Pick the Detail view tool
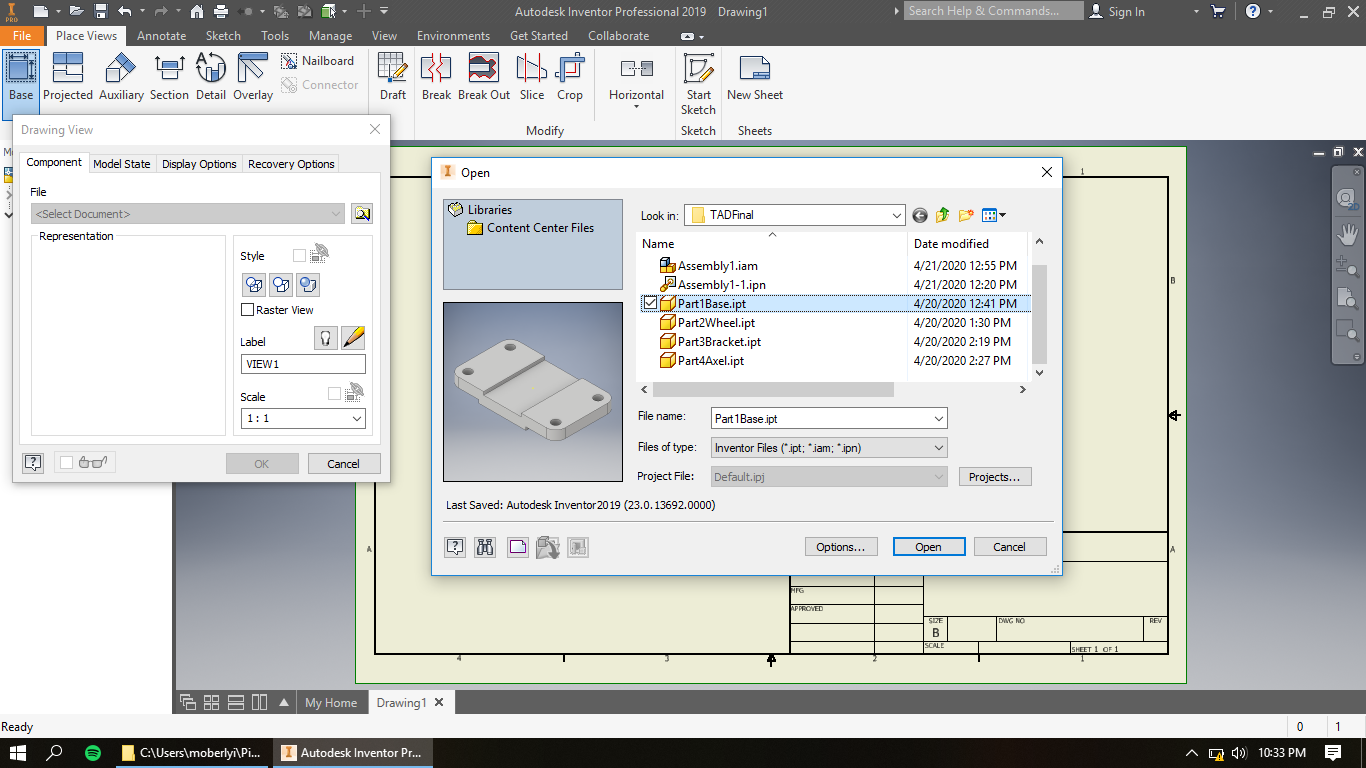 tap(210, 77)
